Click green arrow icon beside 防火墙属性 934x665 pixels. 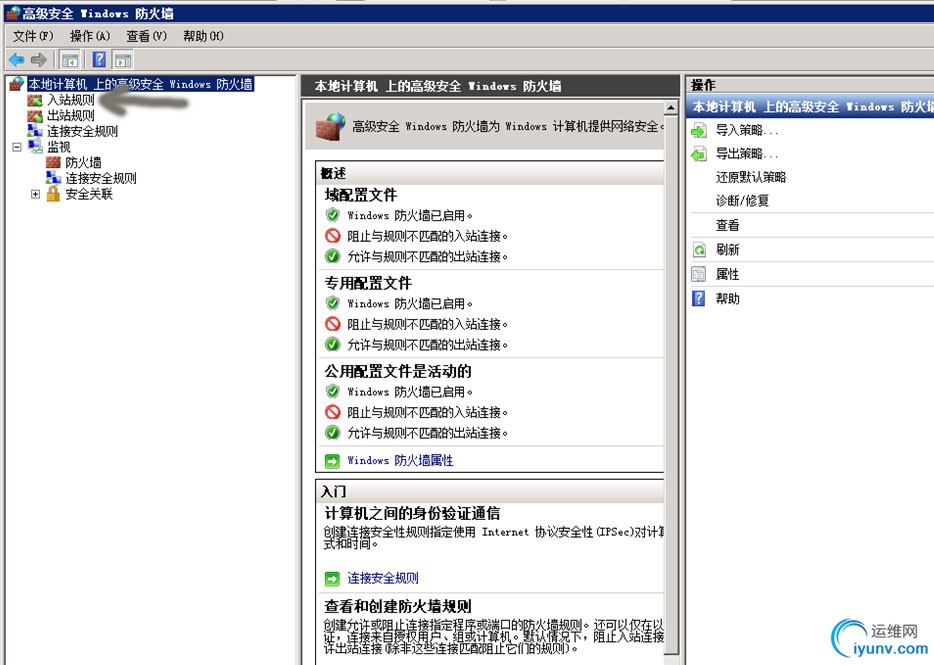tap(332, 461)
